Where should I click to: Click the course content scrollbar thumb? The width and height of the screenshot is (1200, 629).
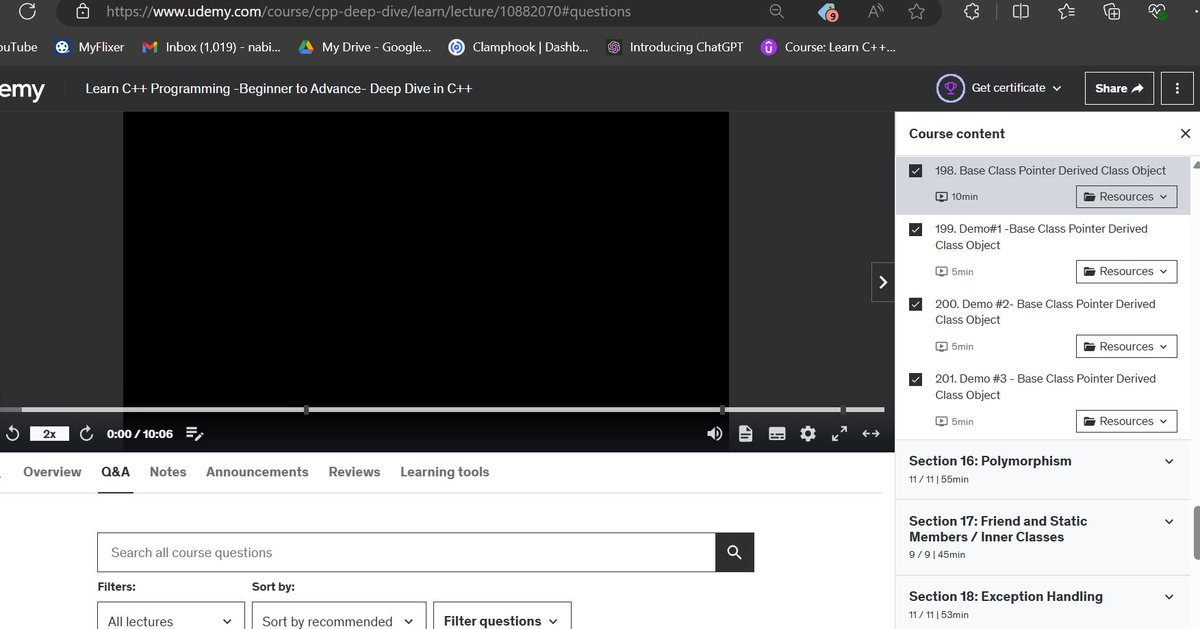click(x=1196, y=532)
